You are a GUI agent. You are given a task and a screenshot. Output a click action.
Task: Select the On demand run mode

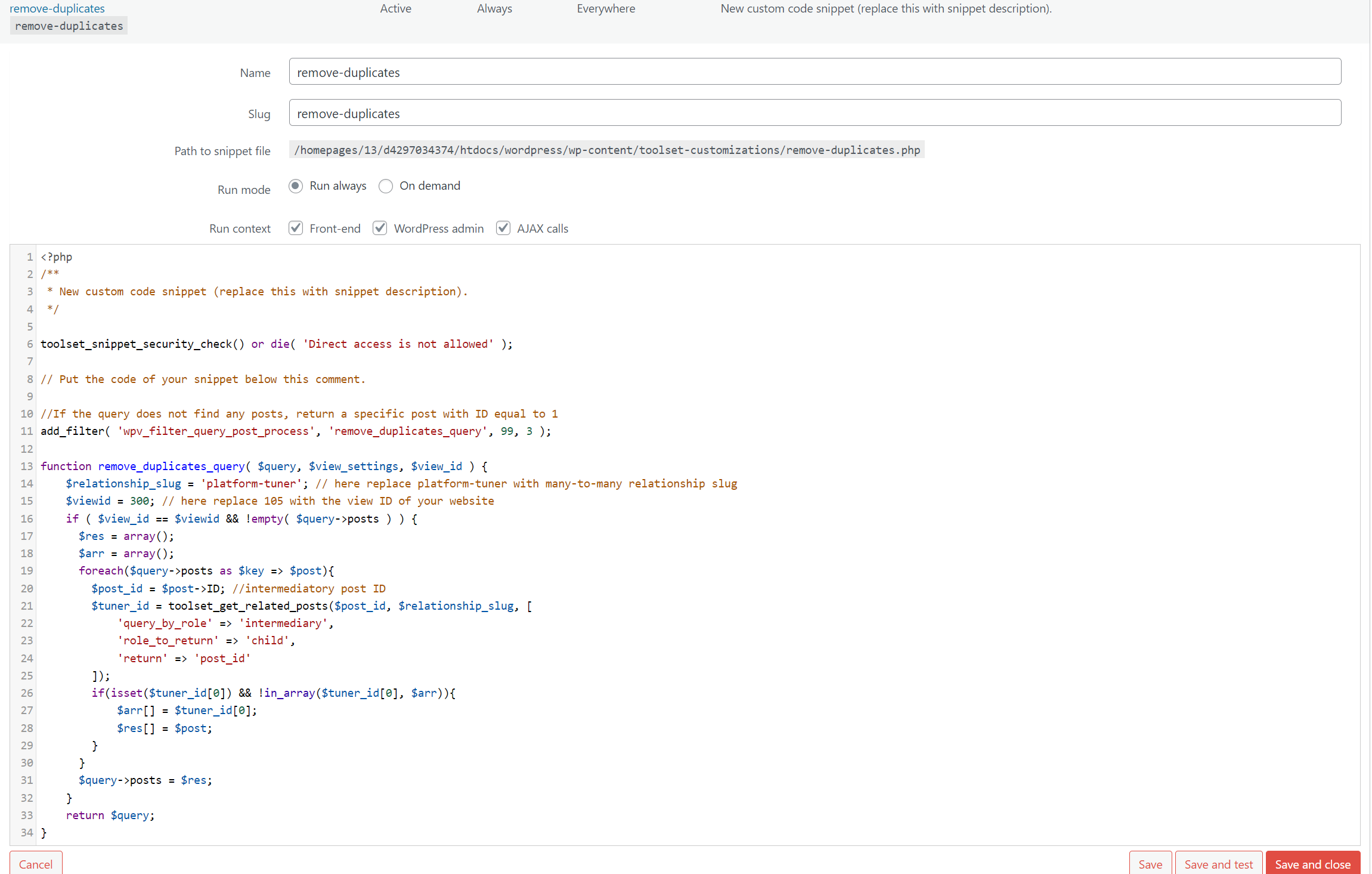pyautogui.click(x=386, y=186)
